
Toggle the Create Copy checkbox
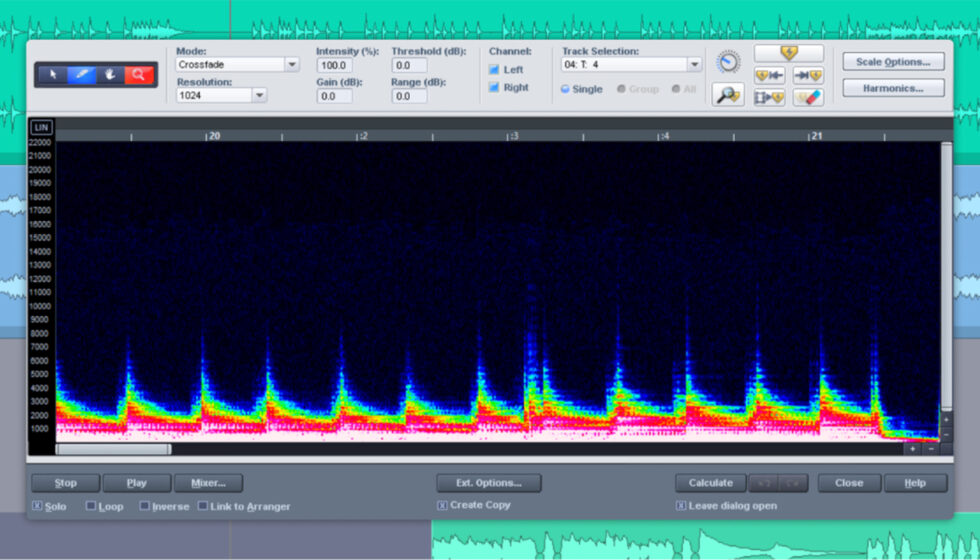[x=442, y=505]
